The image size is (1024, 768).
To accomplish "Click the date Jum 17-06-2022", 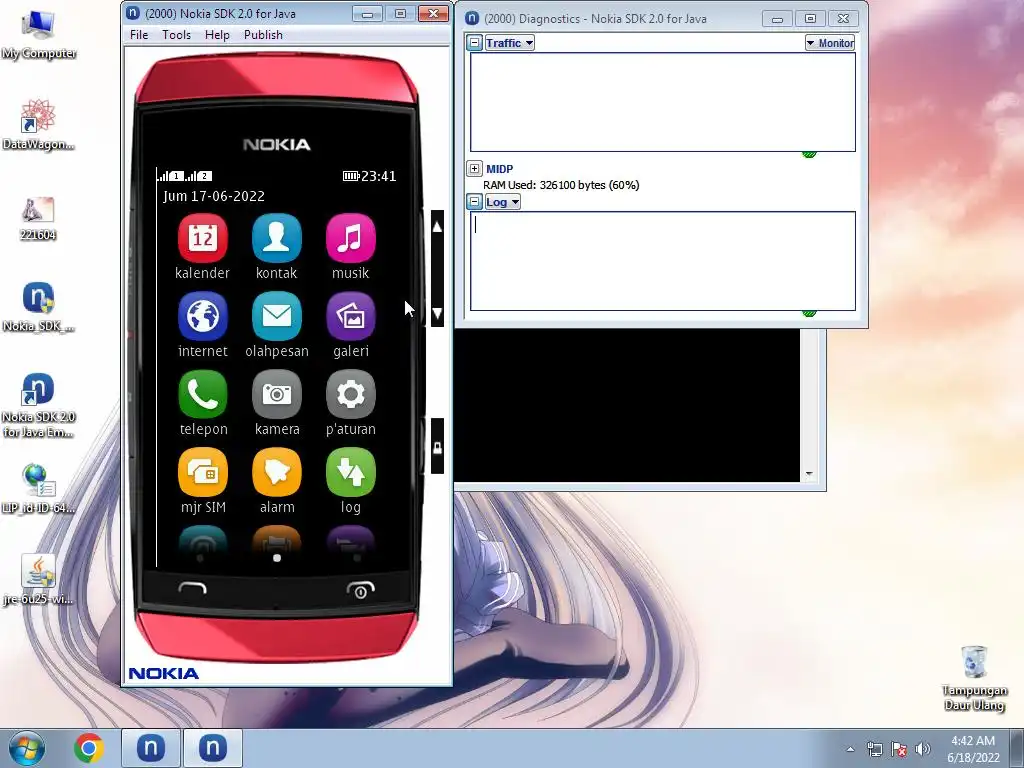I will point(214,196).
